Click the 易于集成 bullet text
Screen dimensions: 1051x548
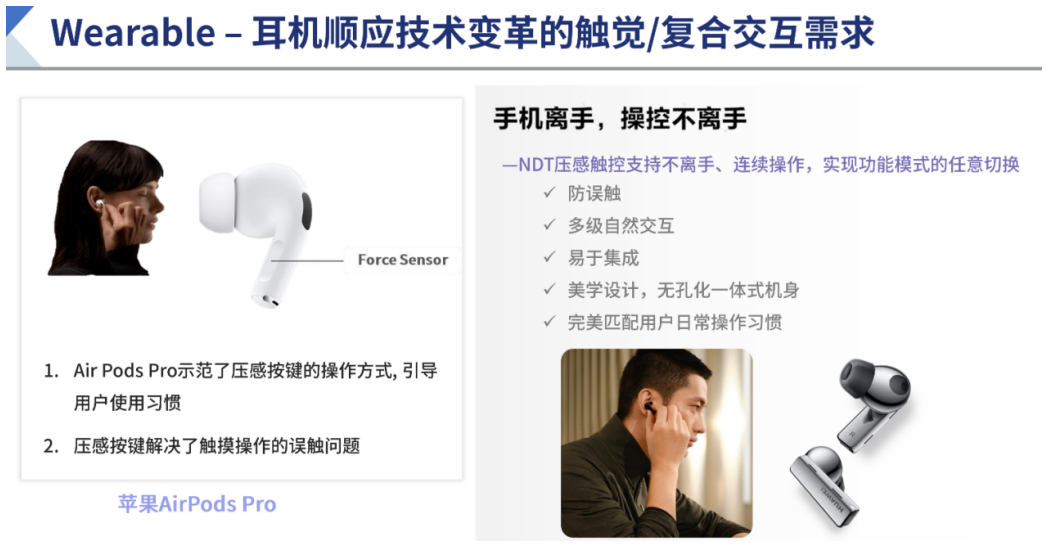pyautogui.click(x=603, y=257)
